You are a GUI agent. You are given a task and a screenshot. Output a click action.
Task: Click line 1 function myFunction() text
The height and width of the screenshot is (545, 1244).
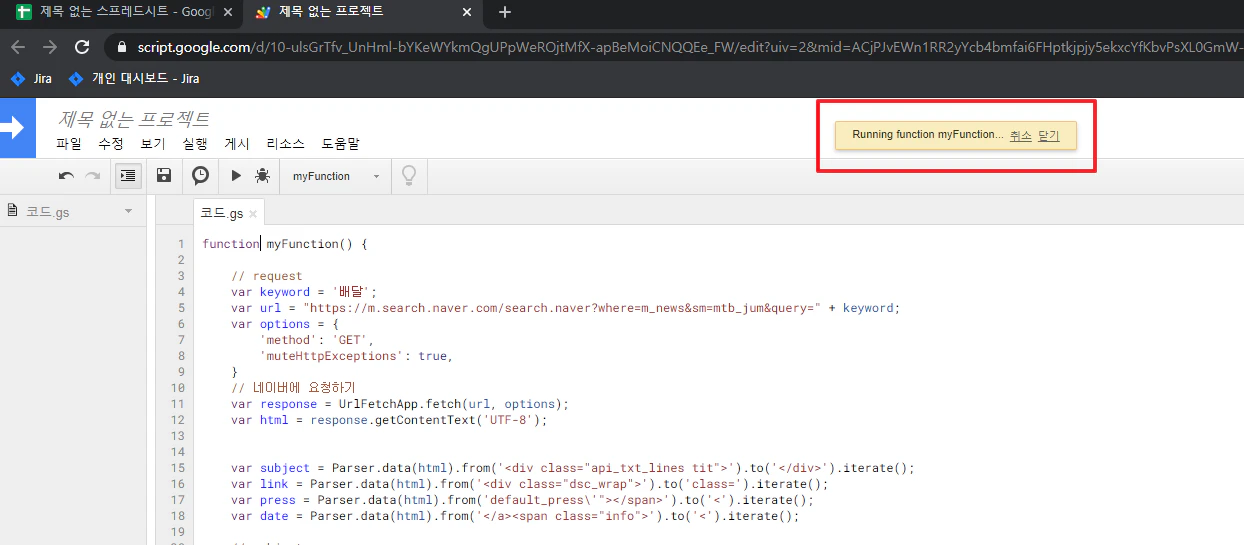(285, 244)
